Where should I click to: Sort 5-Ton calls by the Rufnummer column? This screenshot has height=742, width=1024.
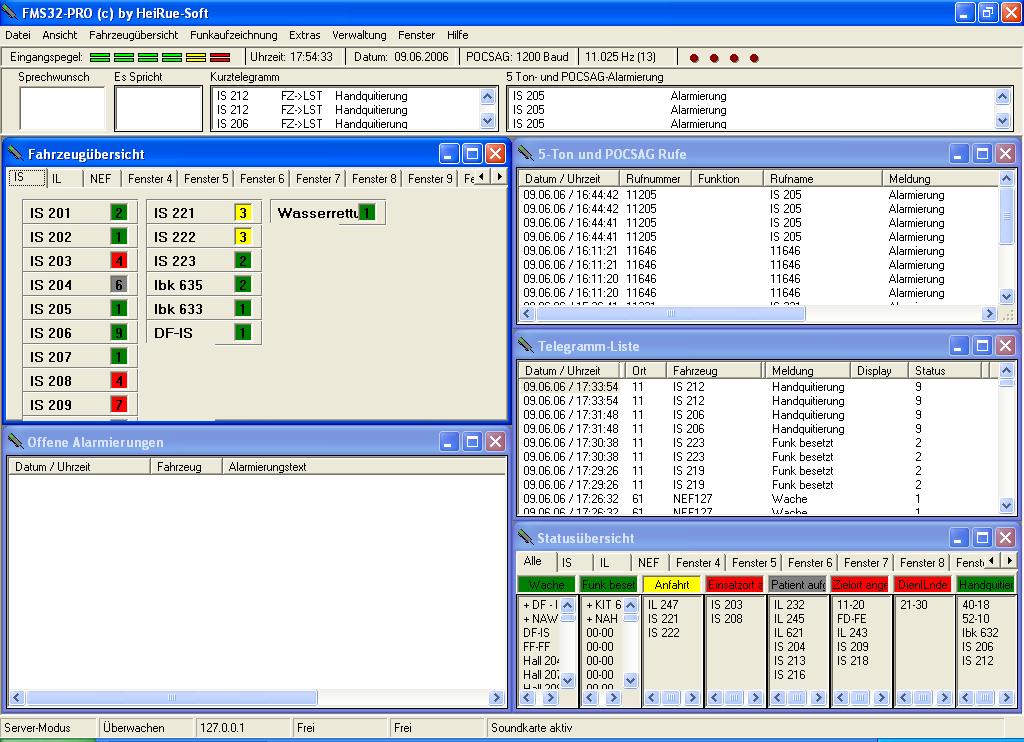coord(652,179)
